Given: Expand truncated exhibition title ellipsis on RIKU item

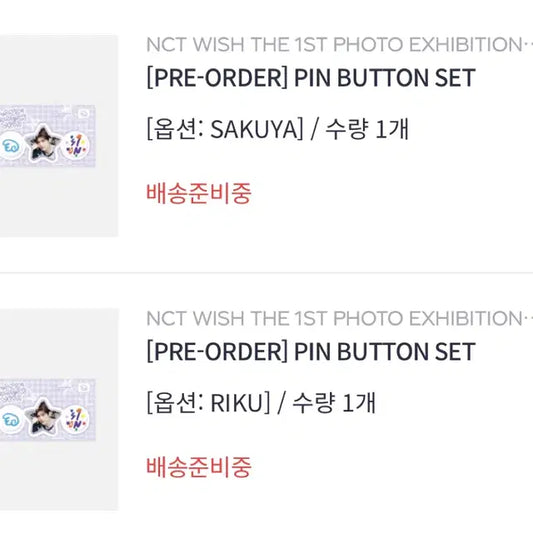Looking at the screenshot, I should pos(528,319).
